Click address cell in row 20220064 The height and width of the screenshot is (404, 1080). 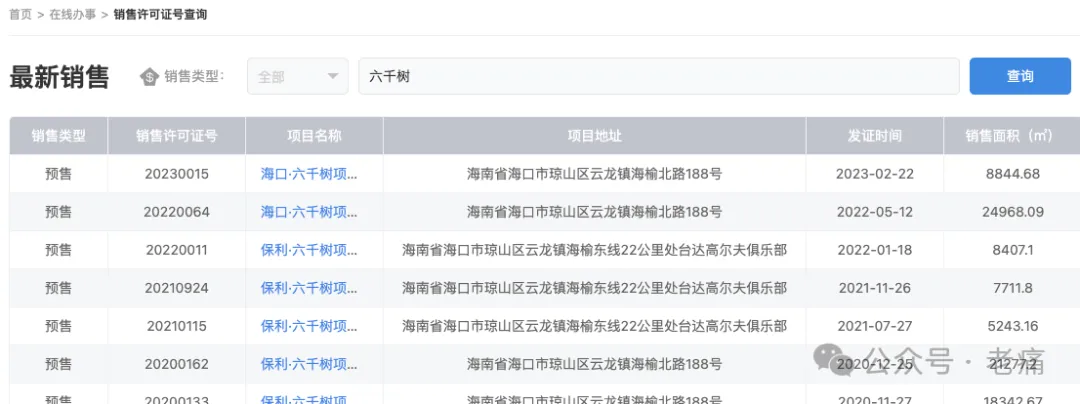pyautogui.click(x=594, y=212)
